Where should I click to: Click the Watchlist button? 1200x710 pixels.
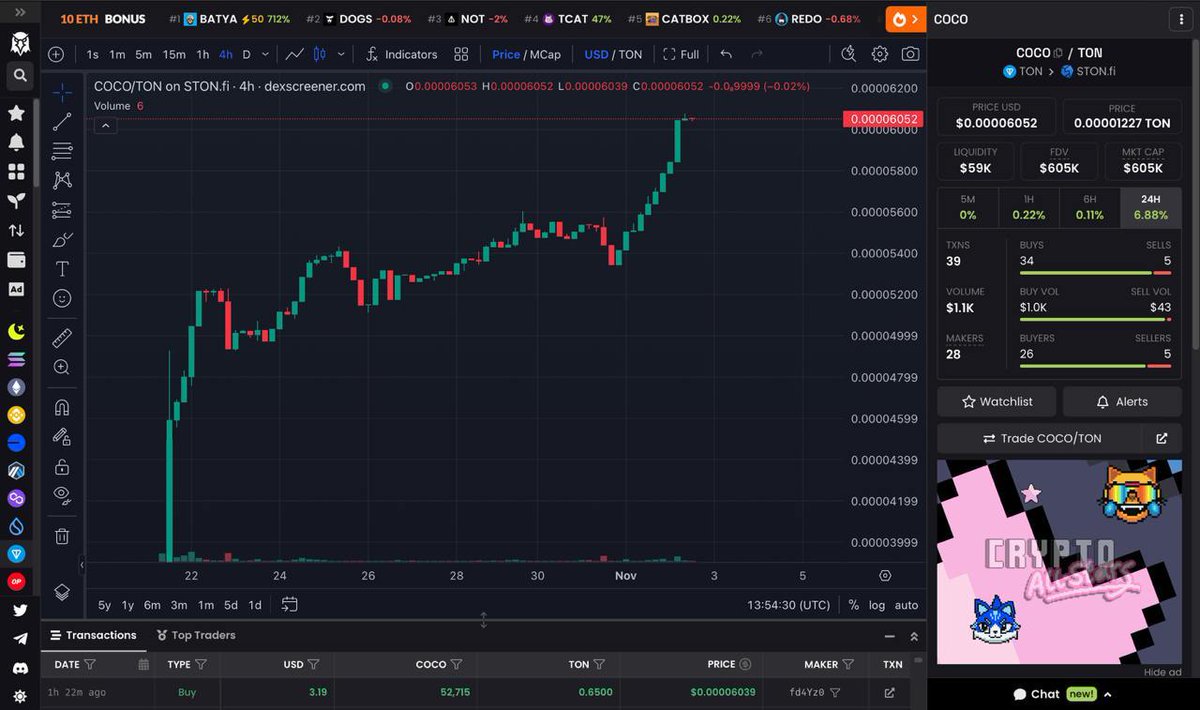996,401
